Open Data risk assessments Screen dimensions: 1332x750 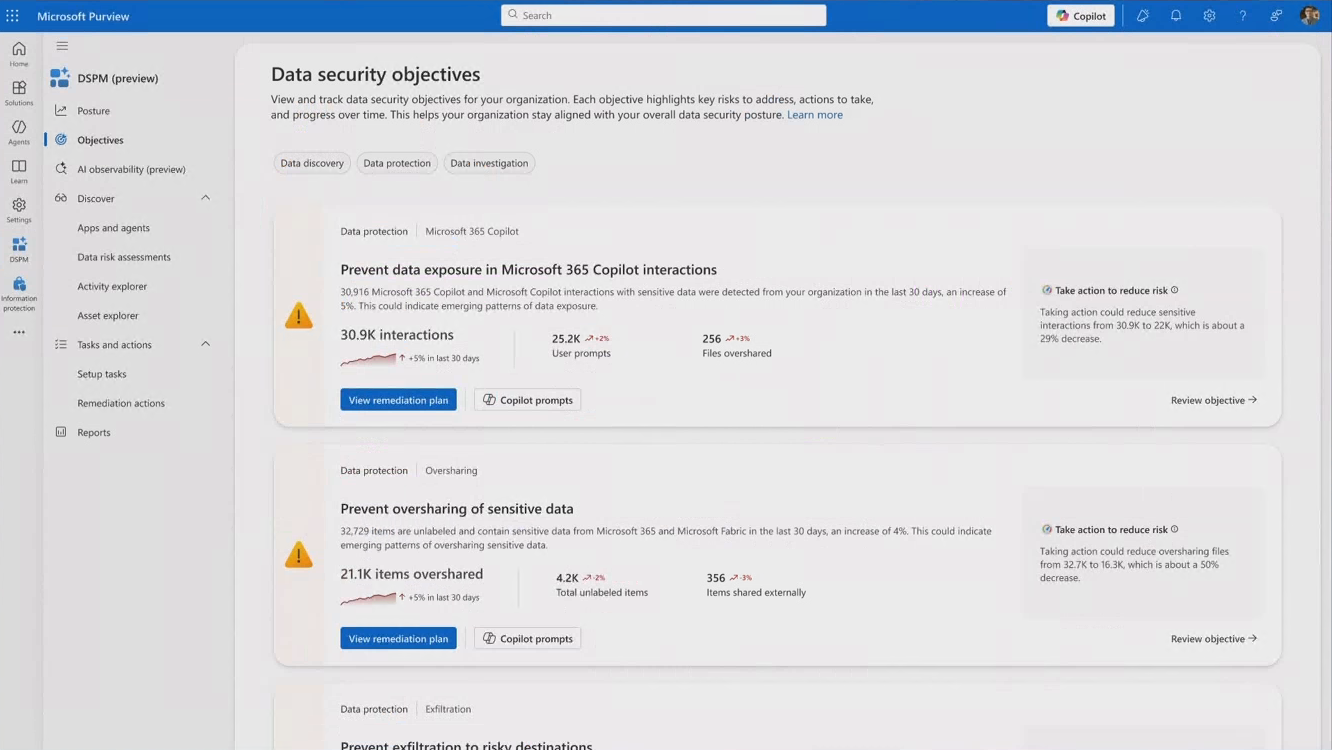click(x=124, y=257)
